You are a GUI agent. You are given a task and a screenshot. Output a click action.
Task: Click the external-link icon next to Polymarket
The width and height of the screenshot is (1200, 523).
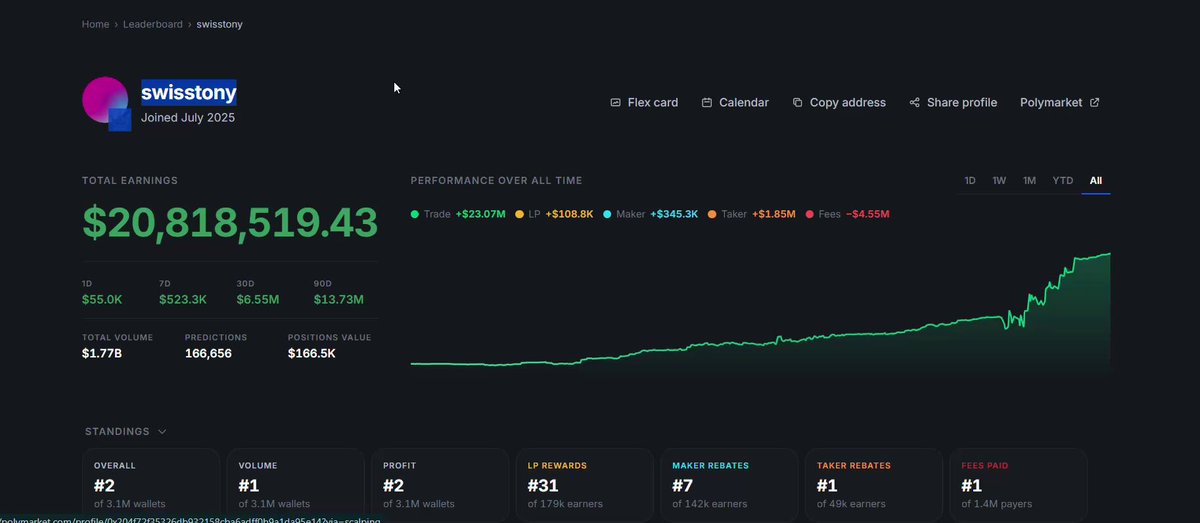(x=1094, y=102)
